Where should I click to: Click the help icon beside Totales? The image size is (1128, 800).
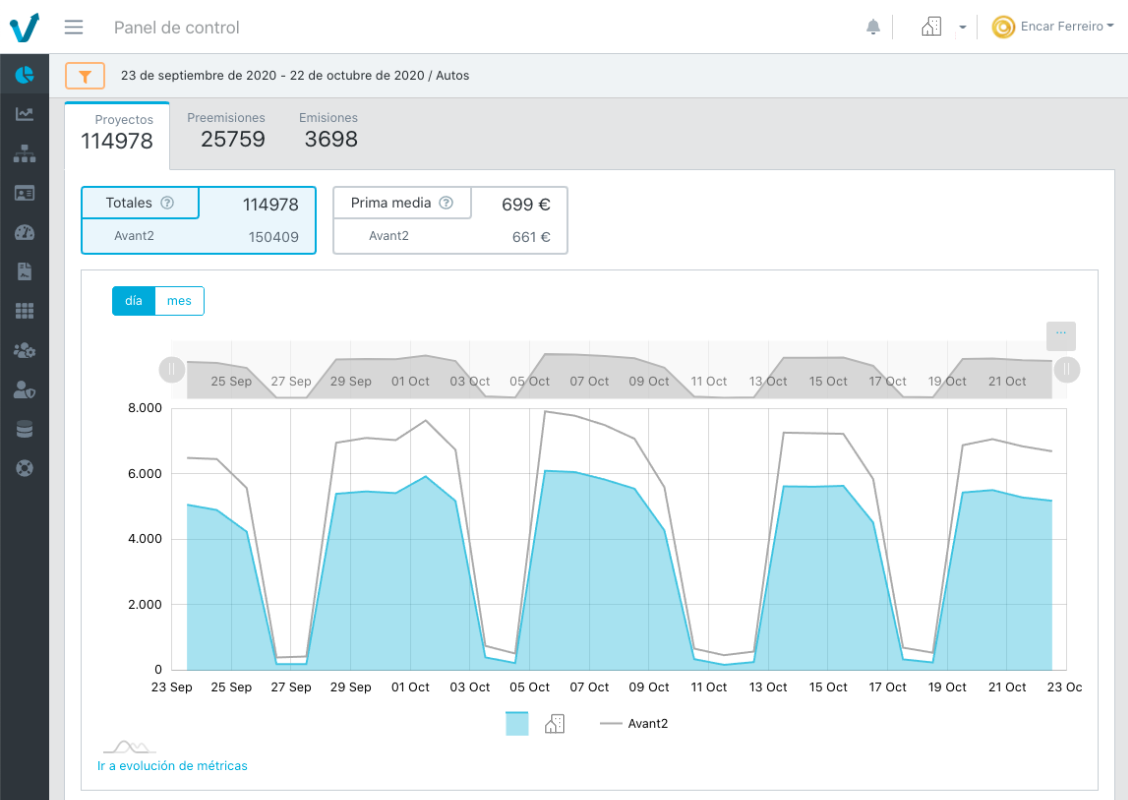[x=167, y=203]
